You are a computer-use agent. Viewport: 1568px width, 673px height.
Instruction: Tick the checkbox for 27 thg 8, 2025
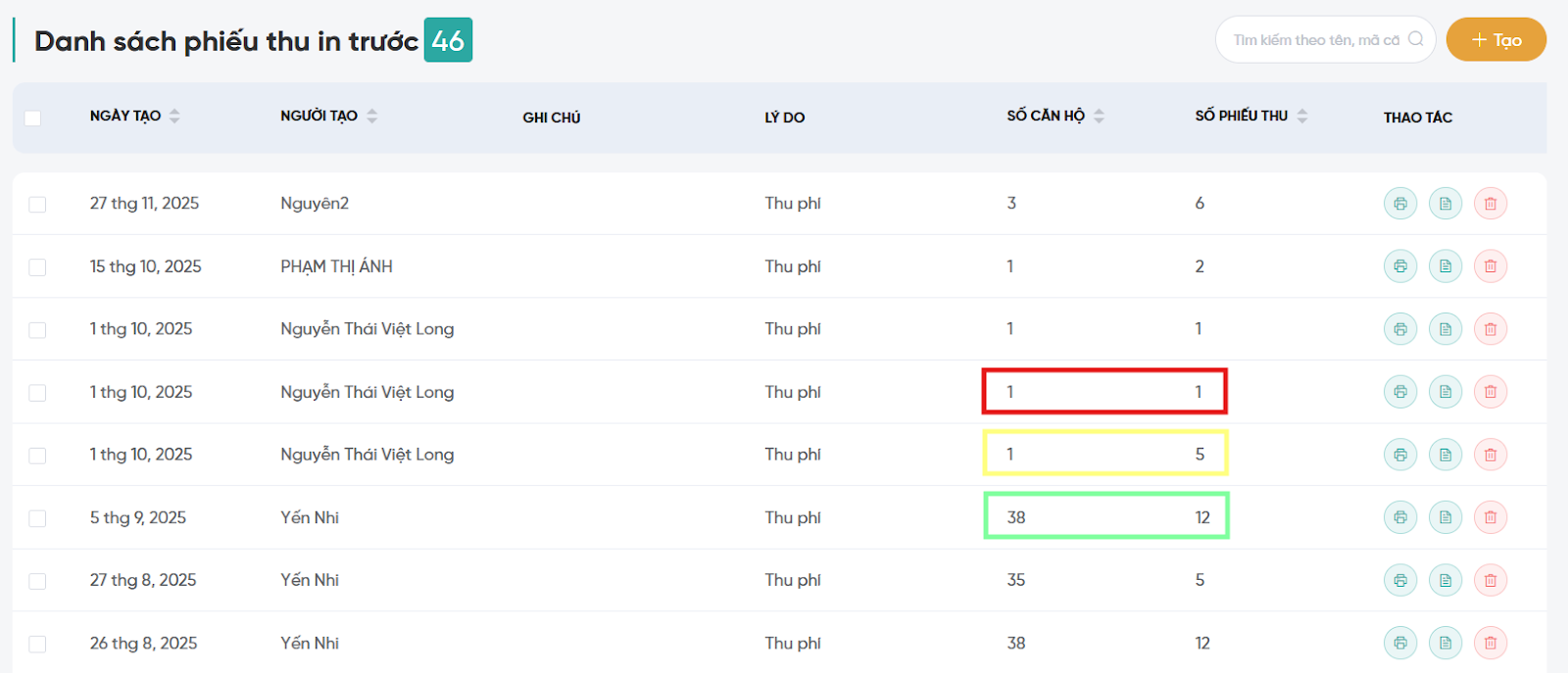pos(37,581)
